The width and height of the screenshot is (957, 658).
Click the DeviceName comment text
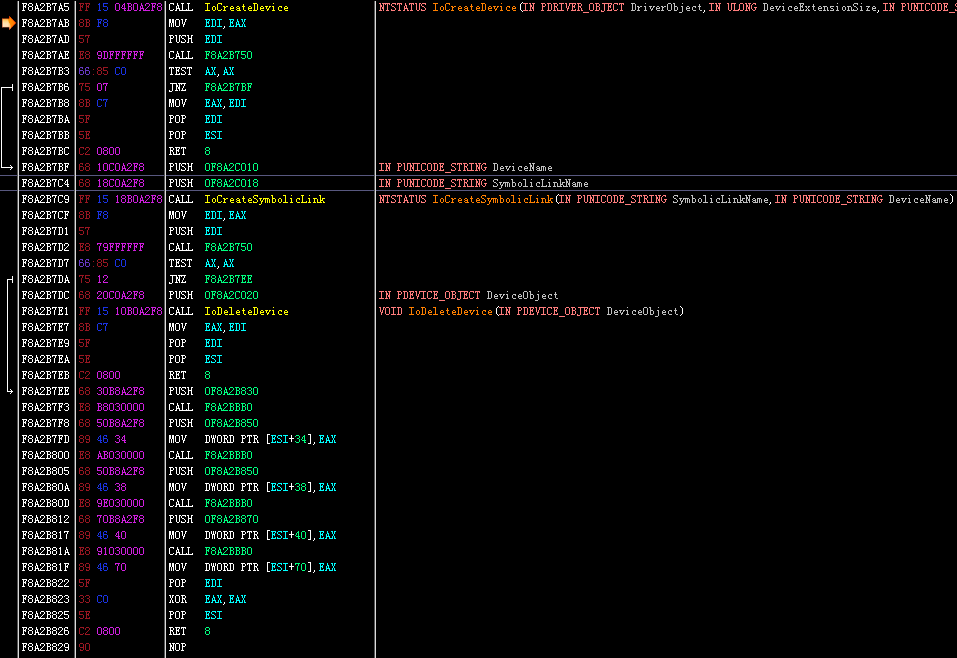464,167
